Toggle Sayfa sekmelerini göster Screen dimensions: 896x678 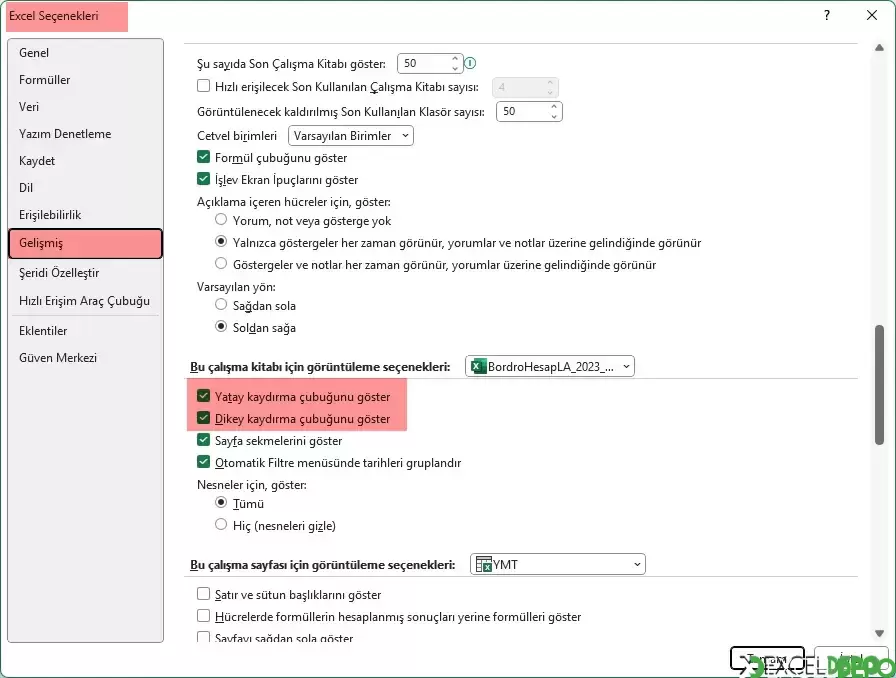click(x=203, y=440)
